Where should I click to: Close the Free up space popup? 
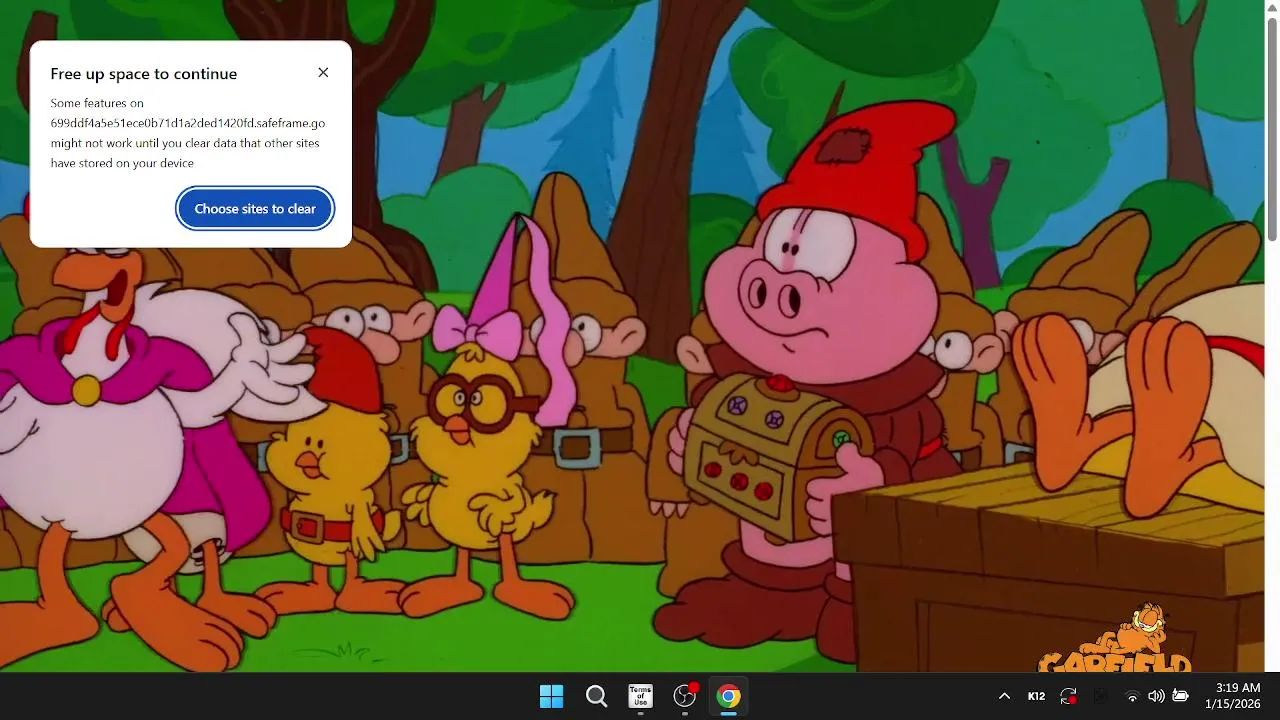tap(323, 73)
